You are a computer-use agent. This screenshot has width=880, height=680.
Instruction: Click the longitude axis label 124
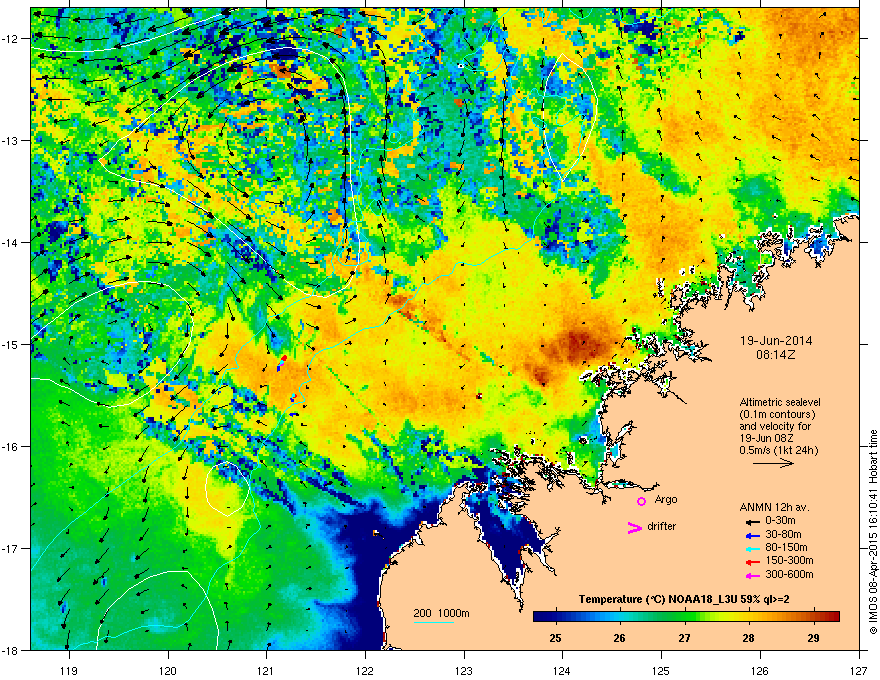pyautogui.click(x=563, y=670)
